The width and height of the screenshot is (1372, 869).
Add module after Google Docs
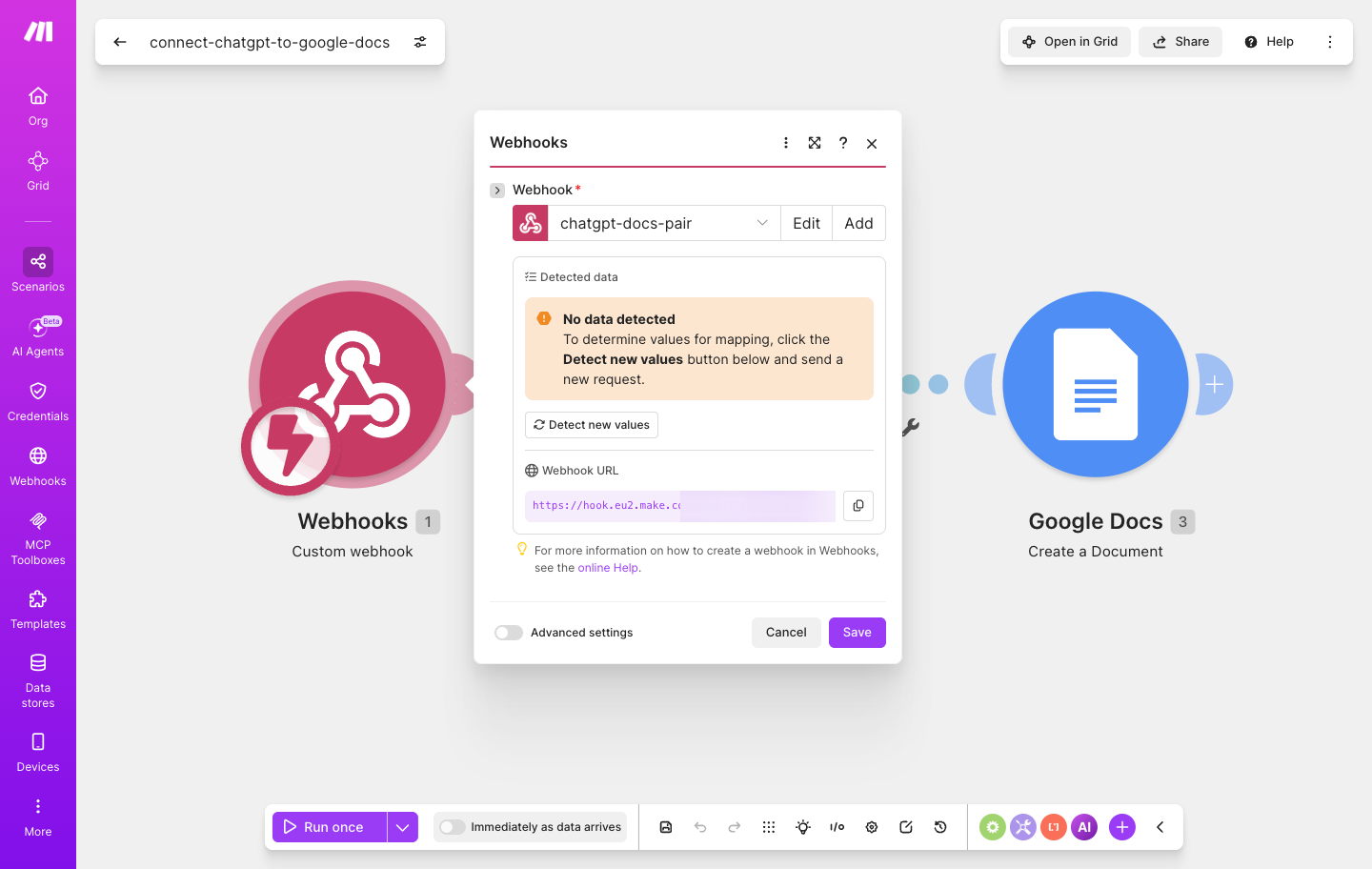tap(1215, 384)
